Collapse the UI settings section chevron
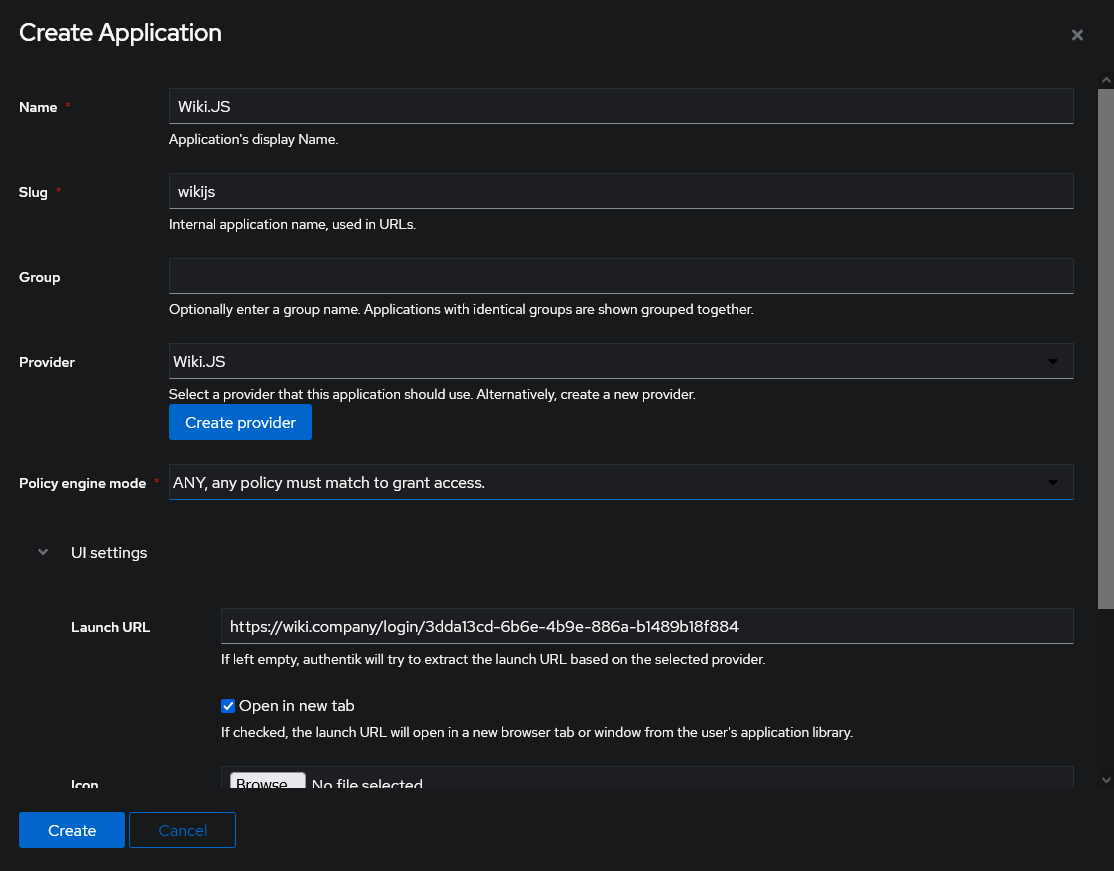This screenshot has width=1114, height=871. 43,552
